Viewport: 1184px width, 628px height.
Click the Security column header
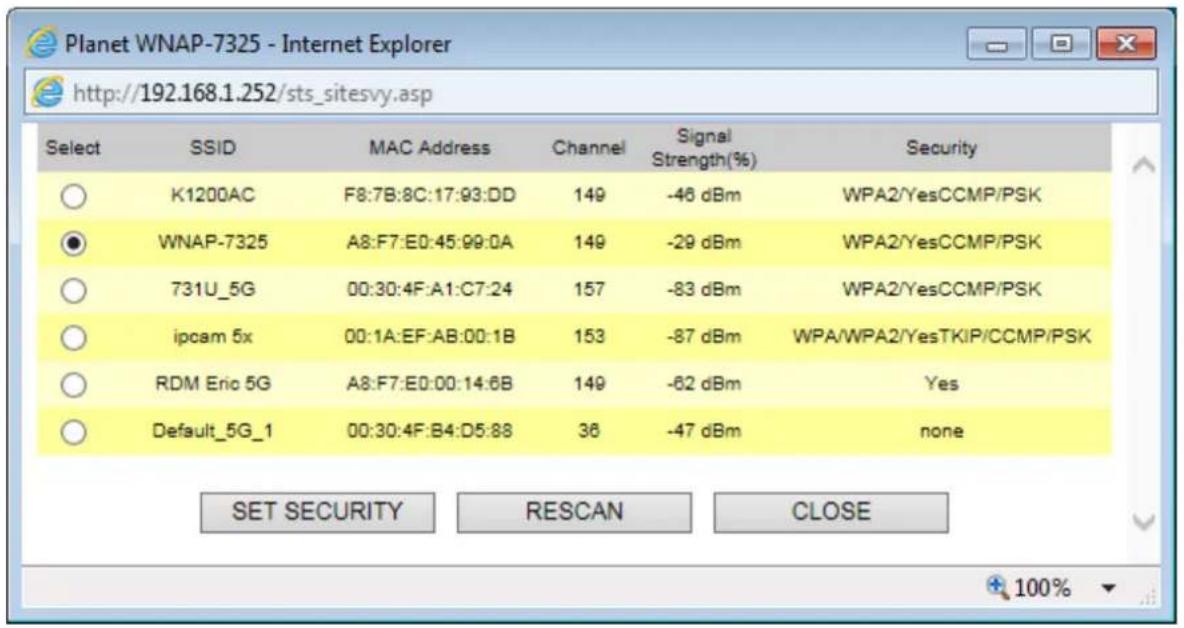[941, 148]
